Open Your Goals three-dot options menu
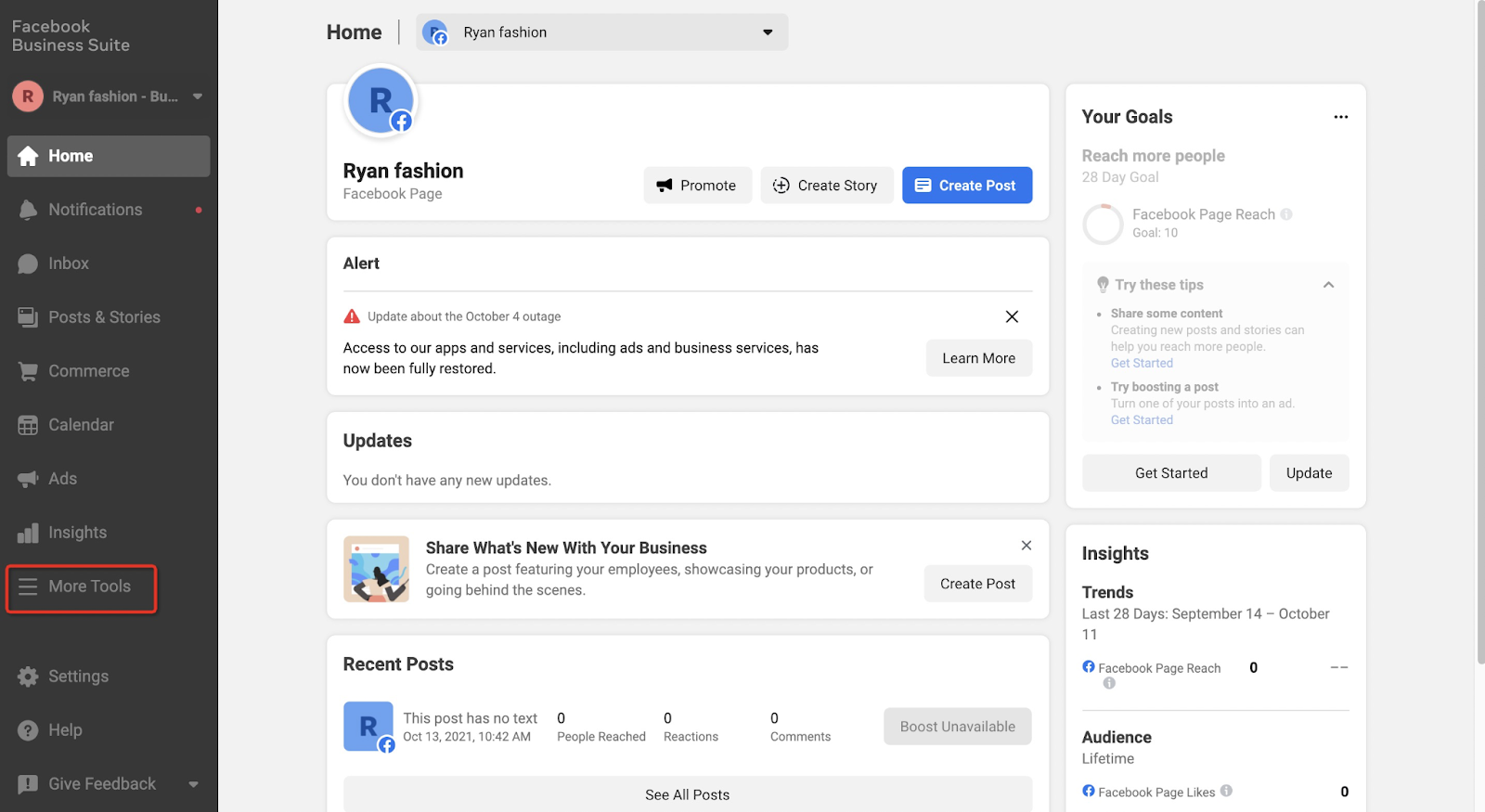Screen dimensions: 1485x812 click(1340, 117)
